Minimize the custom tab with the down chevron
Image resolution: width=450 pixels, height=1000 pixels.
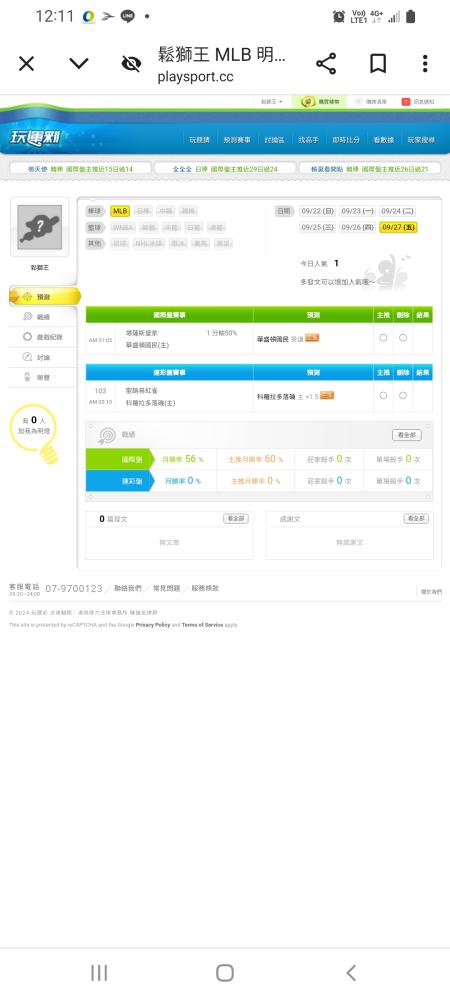[x=79, y=64]
